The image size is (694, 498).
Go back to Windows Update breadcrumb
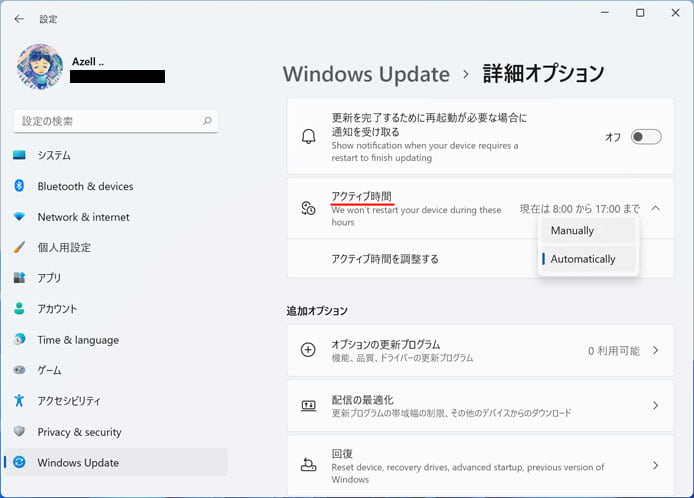(366, 74)
